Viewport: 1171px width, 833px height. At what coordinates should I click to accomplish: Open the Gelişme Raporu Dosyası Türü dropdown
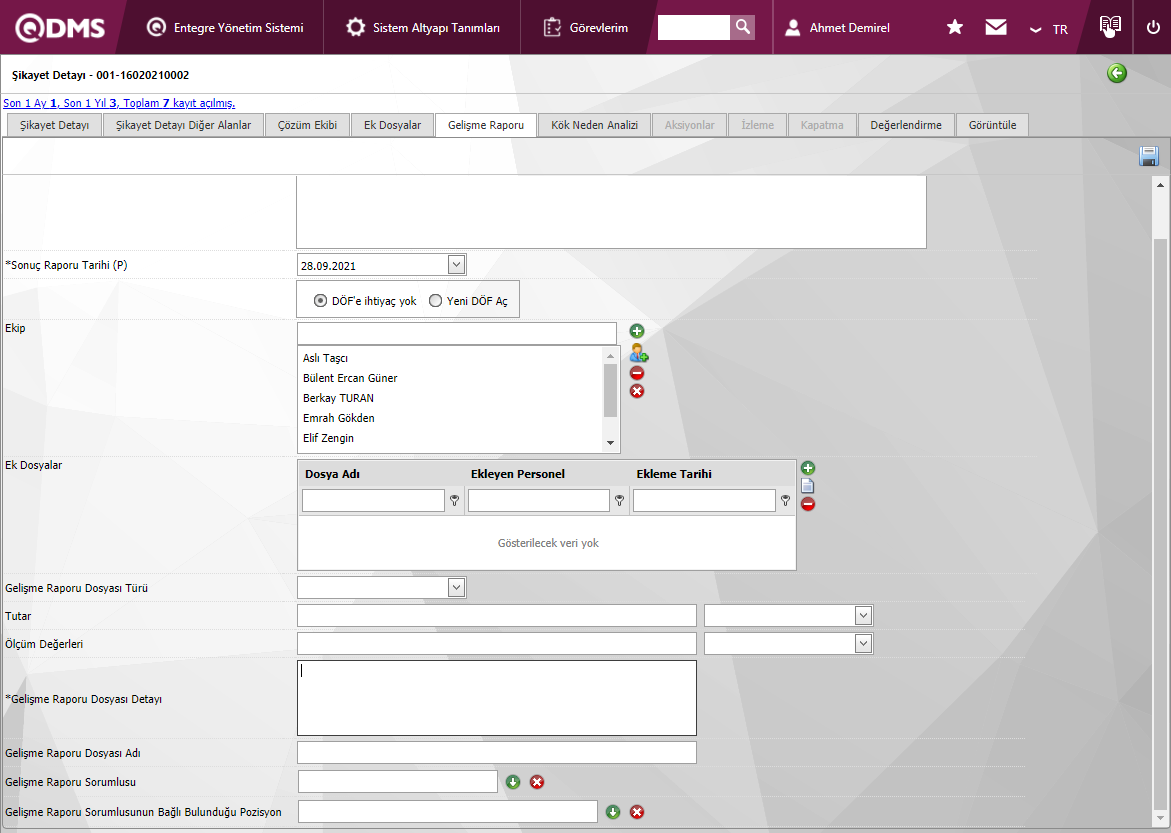456,588
